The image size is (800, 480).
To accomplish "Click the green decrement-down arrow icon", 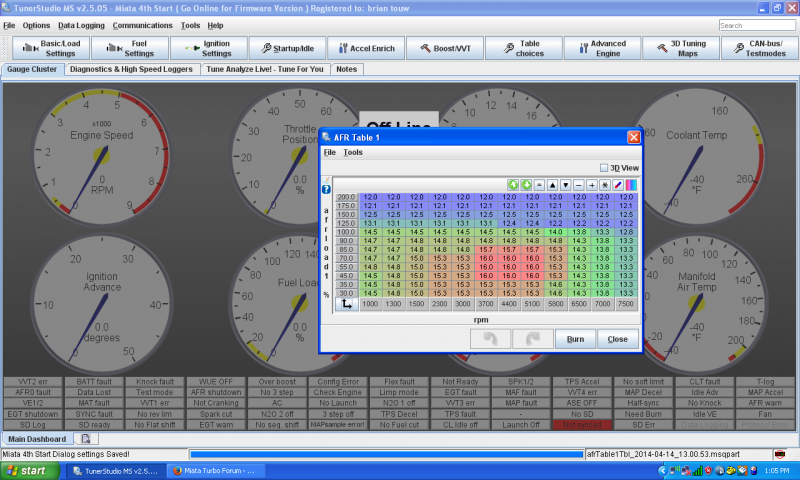I will [x=527, y=185].
